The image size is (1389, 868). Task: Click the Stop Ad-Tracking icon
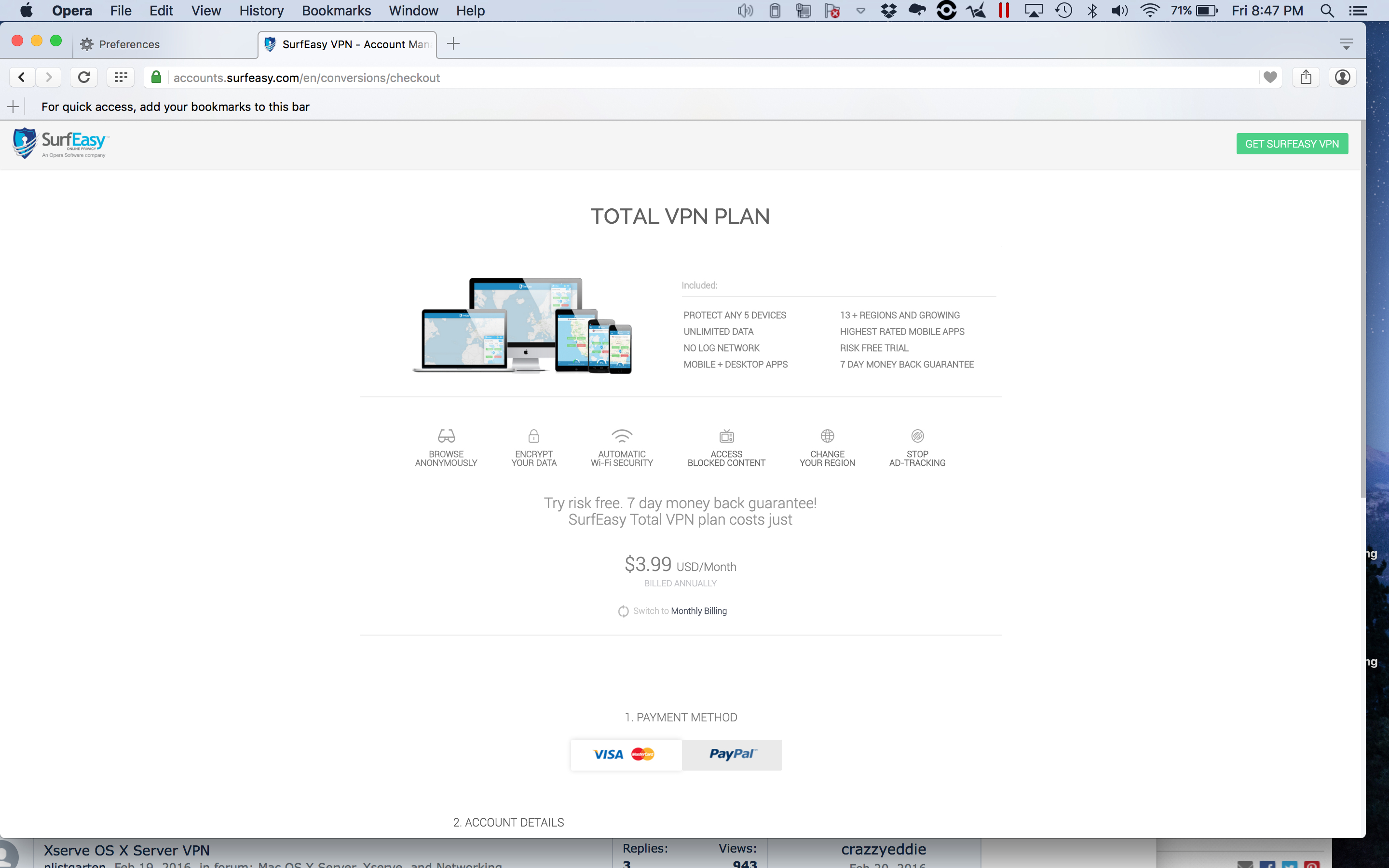pos(917,436)
